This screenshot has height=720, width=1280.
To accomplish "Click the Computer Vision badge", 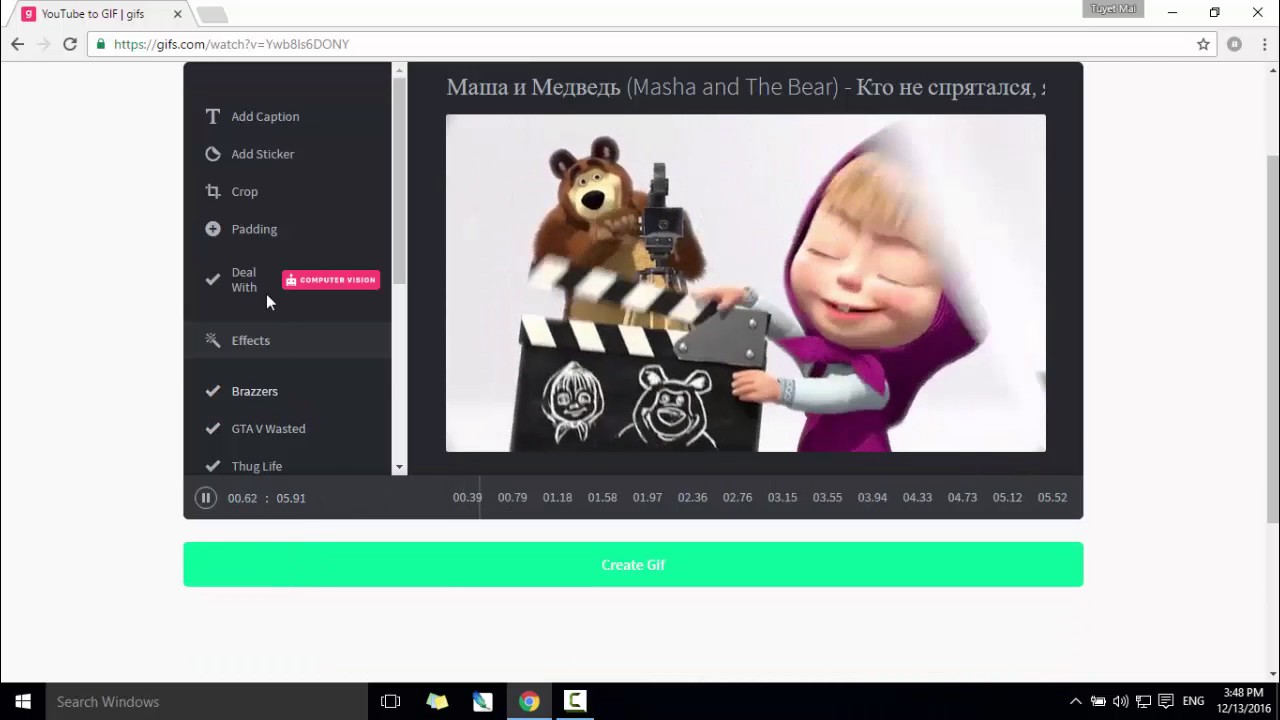I will coord(331,280).
